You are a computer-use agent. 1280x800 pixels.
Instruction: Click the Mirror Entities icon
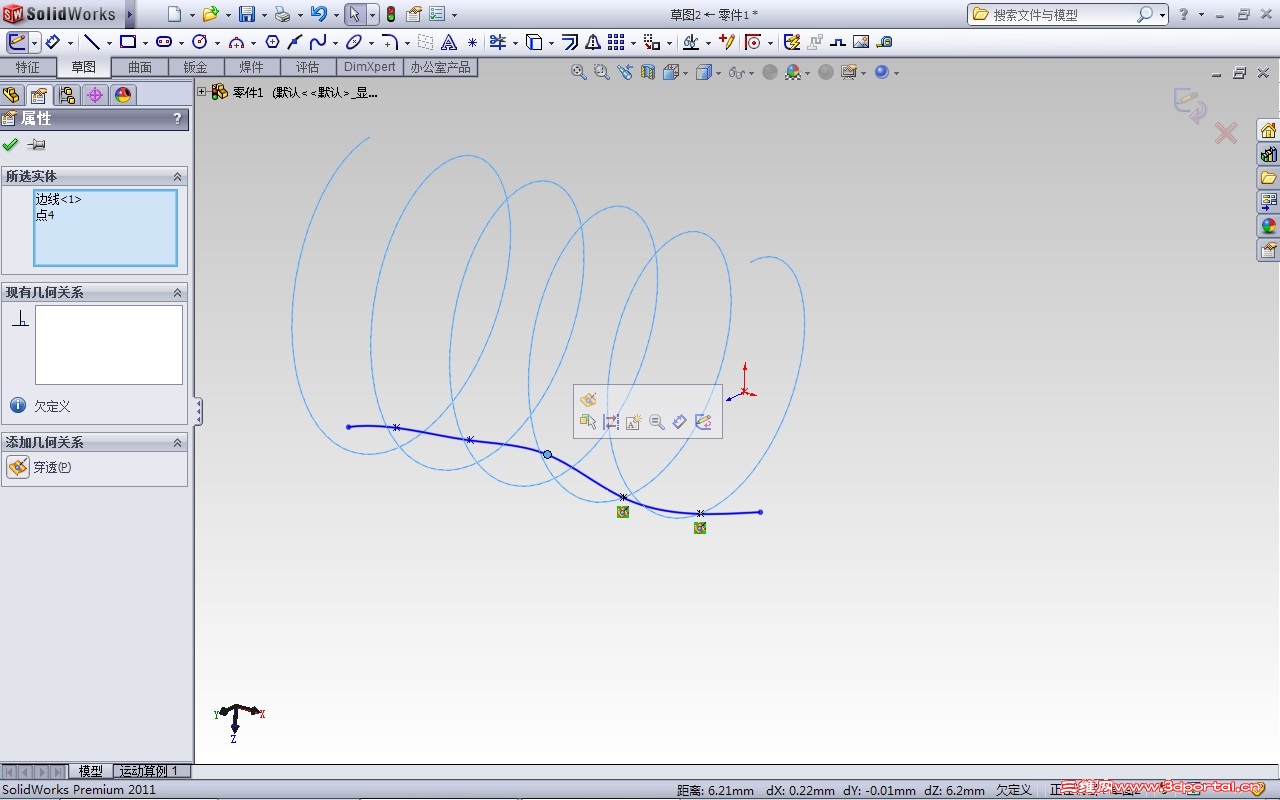pos(593,42)
